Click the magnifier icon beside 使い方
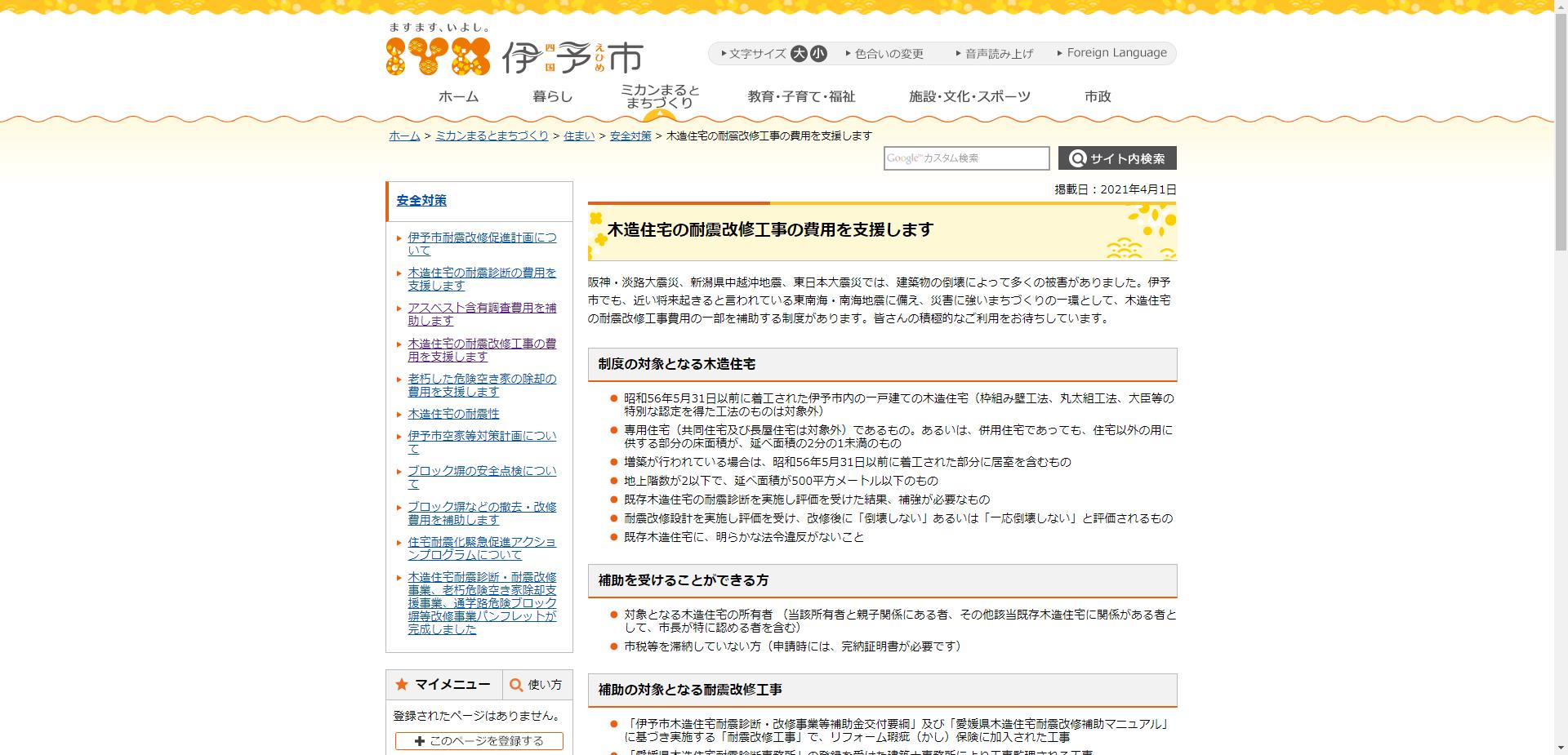This screenshot has height=755, width=1568. 514,685
